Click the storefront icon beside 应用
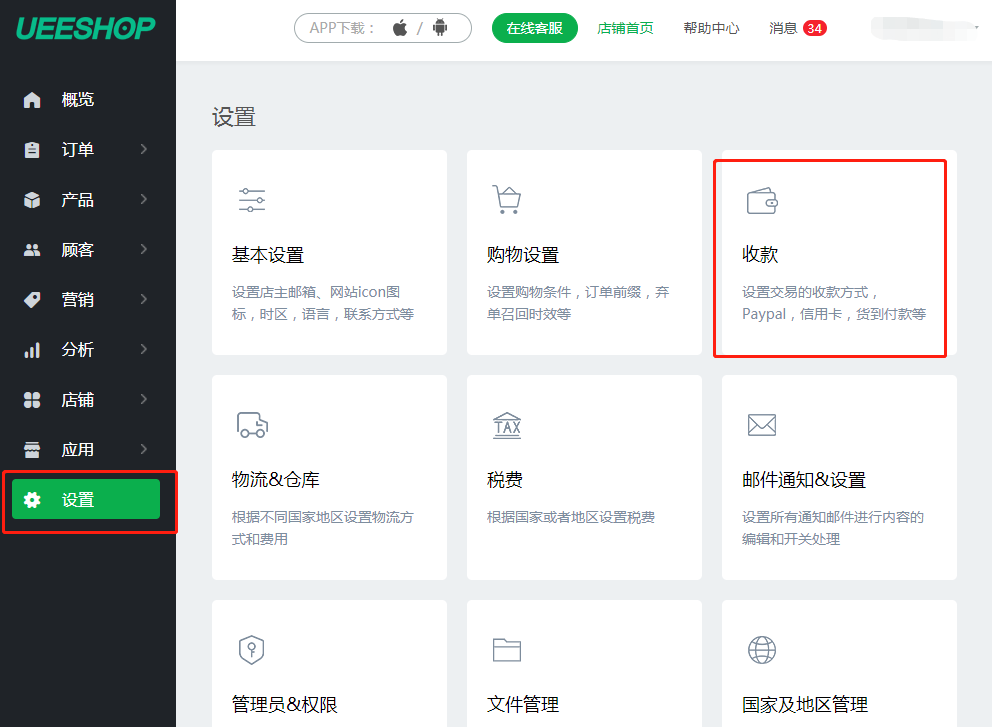The image size is (992, 727). 32,450
